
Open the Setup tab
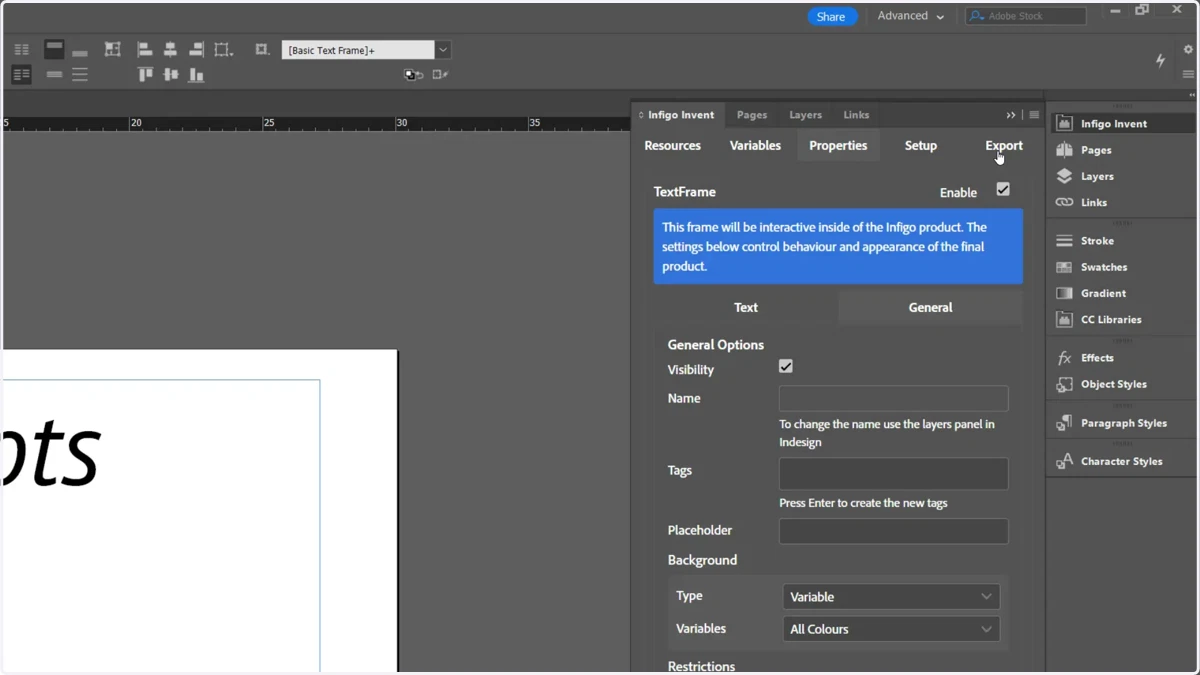921,146
